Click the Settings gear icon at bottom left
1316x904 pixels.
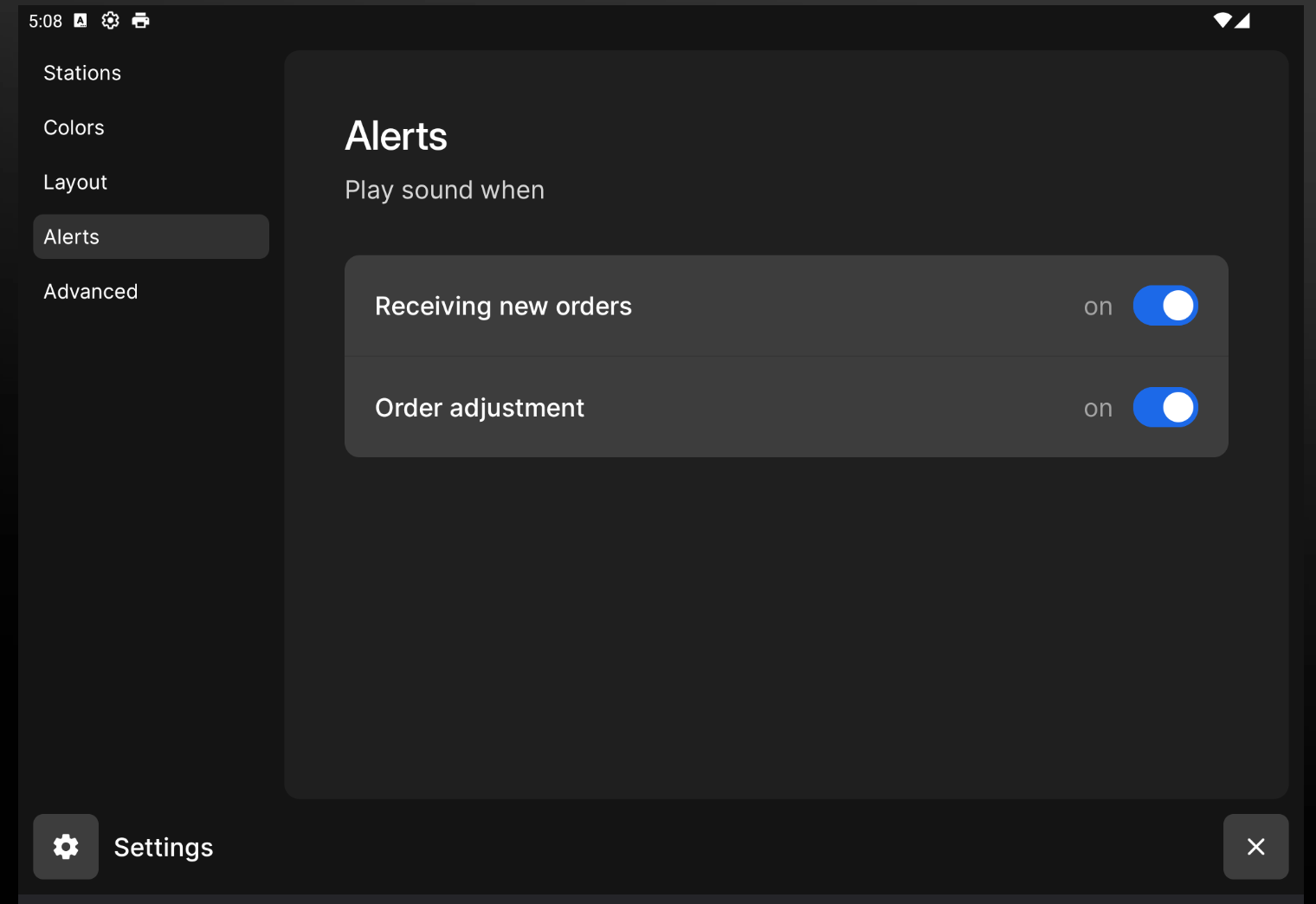click(66, 847)
